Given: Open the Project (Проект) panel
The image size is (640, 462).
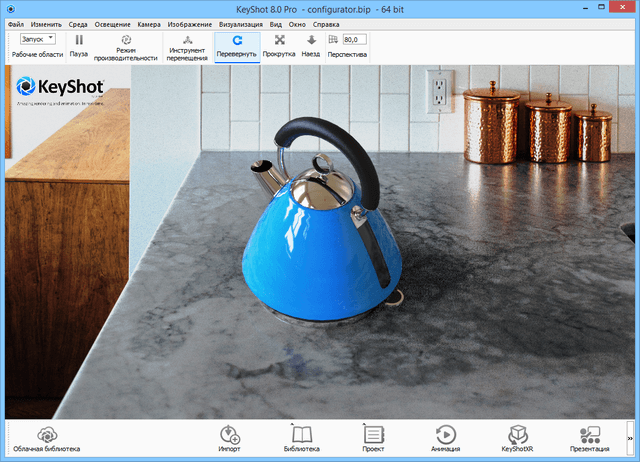Looking at the screenshot, I should point(373,434).
